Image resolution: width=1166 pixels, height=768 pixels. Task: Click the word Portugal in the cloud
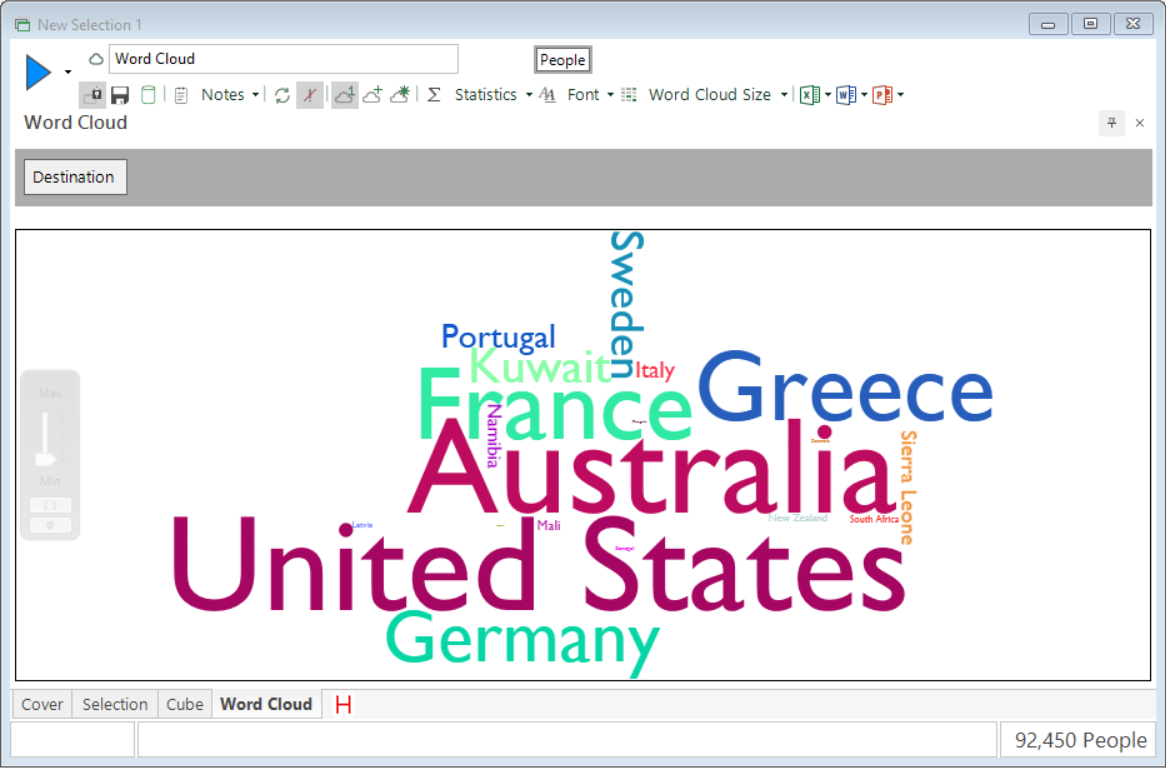click(498, 337)
